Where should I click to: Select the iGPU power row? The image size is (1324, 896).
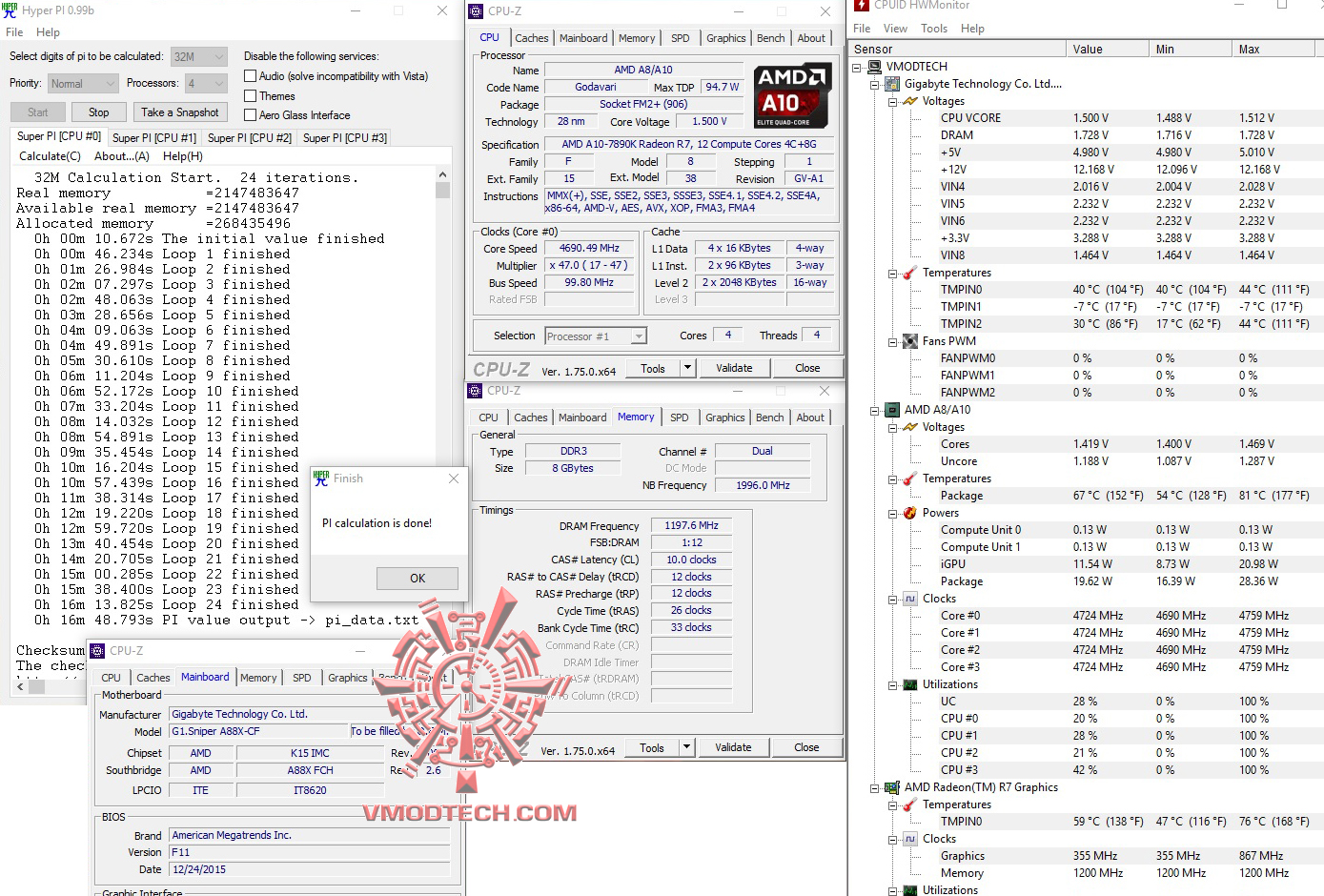click(x=1130, y=564)
